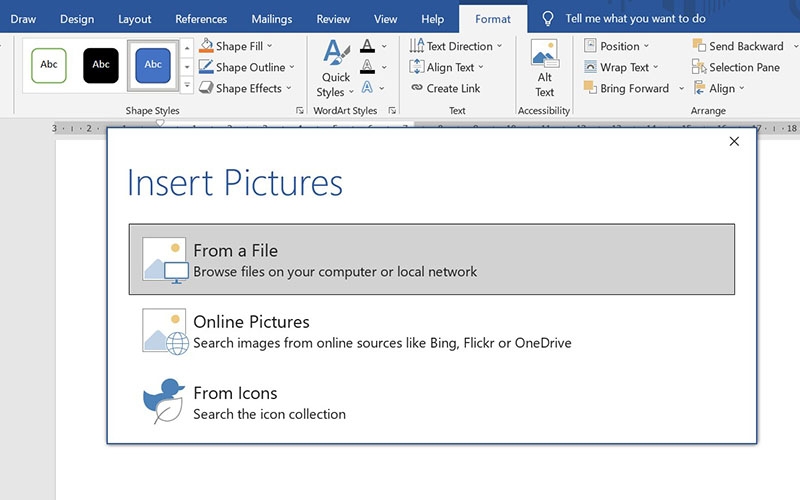This screenshot has height=500, width=800.
Task: Click the Tell me what you want to do box
Action: (635, 19)
